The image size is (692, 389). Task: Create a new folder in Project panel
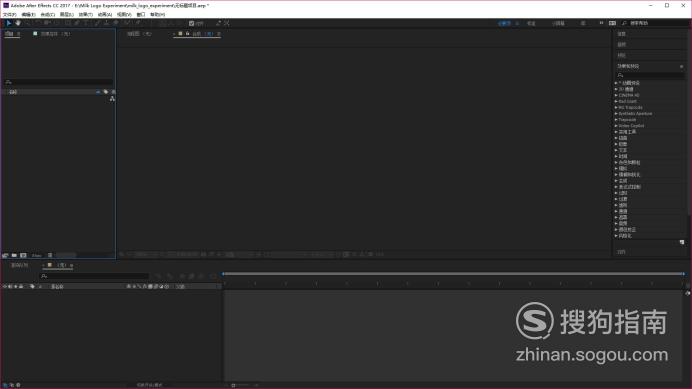click(x=14, y=255)
